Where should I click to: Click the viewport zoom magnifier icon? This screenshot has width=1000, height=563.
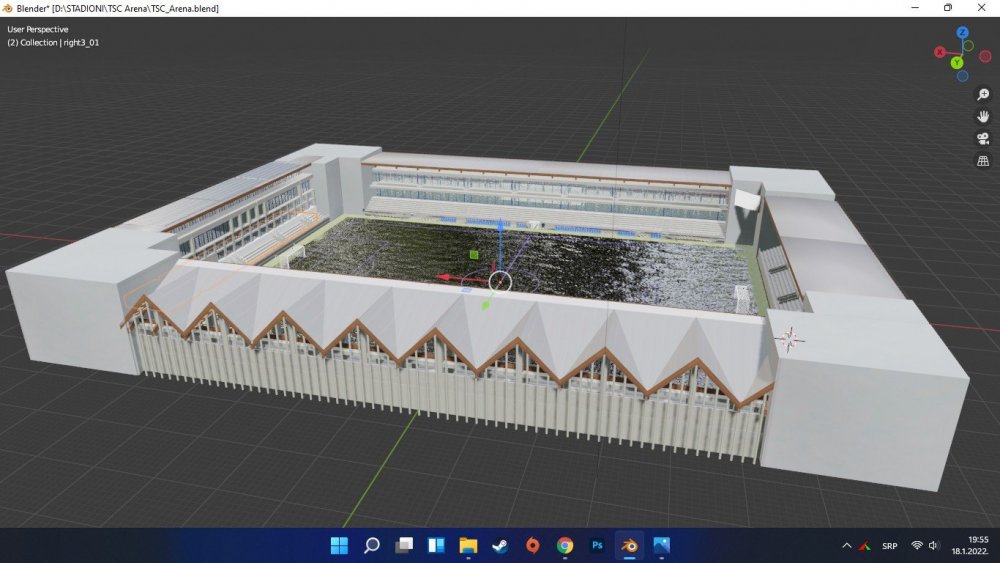(x=982, y=94)
